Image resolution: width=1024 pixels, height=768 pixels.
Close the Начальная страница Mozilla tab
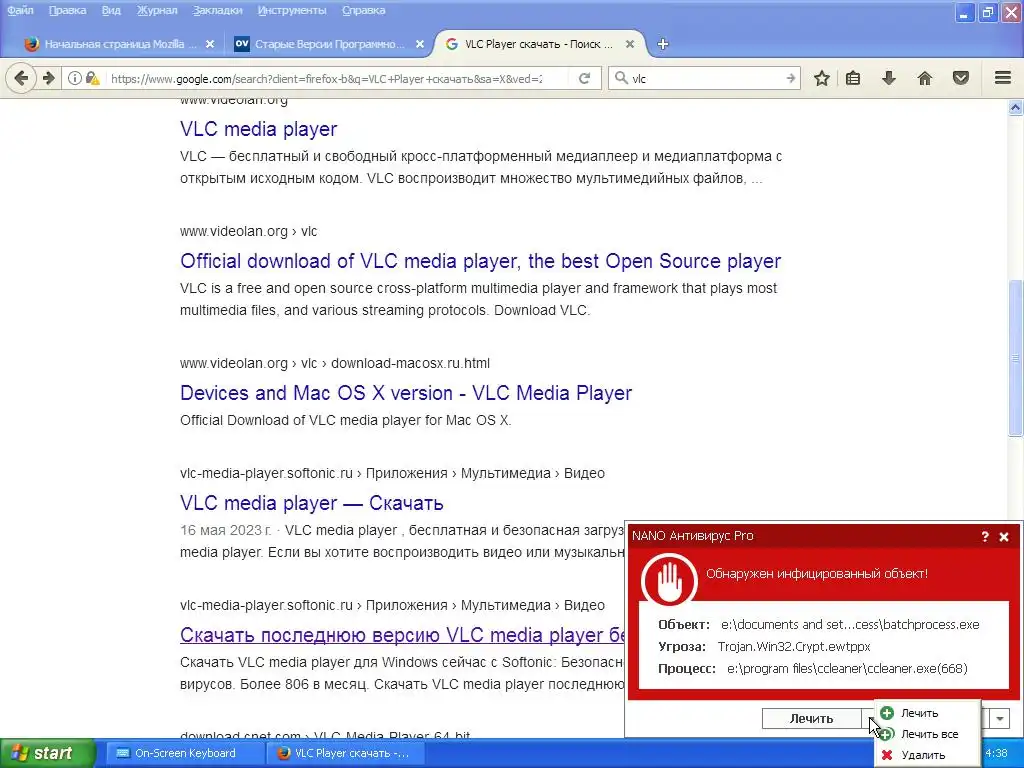pyautogui.click(x=210, y=44)
